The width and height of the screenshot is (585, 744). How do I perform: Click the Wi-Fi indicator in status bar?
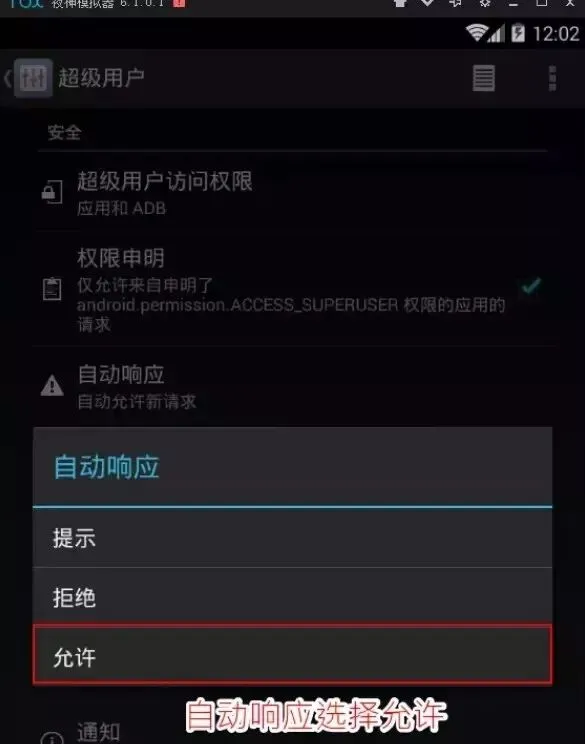pyautogui.click(x=476, y=33)
